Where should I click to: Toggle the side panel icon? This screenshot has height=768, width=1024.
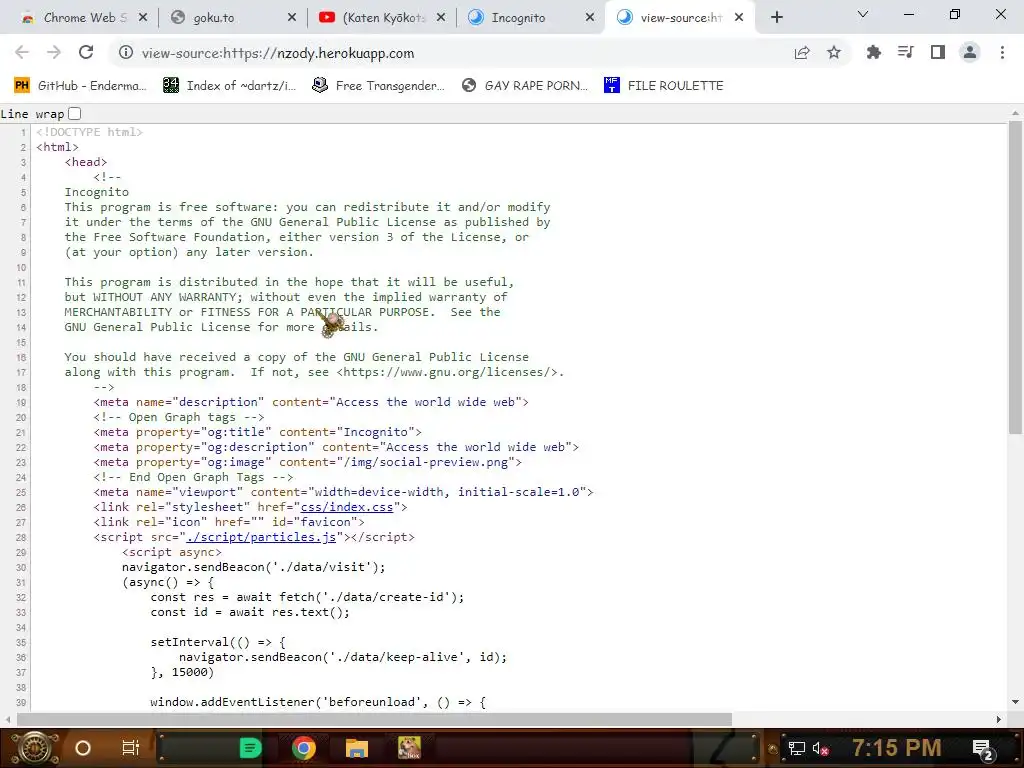tap(938, 52)
